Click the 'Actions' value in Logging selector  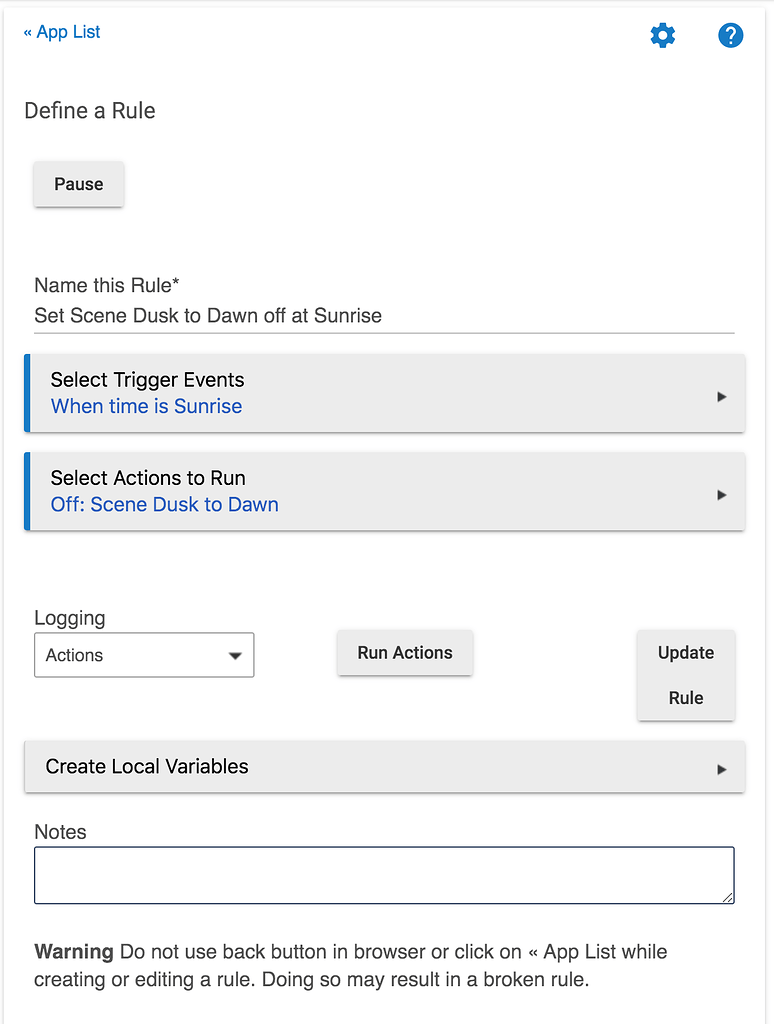tap(75, 656)
